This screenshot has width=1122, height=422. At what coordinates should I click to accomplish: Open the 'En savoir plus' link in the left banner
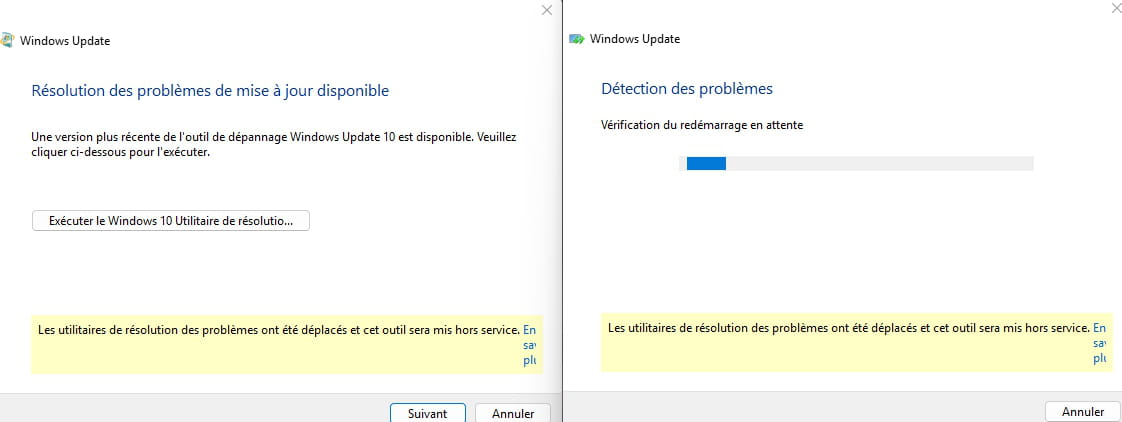[x=530, y=344]
